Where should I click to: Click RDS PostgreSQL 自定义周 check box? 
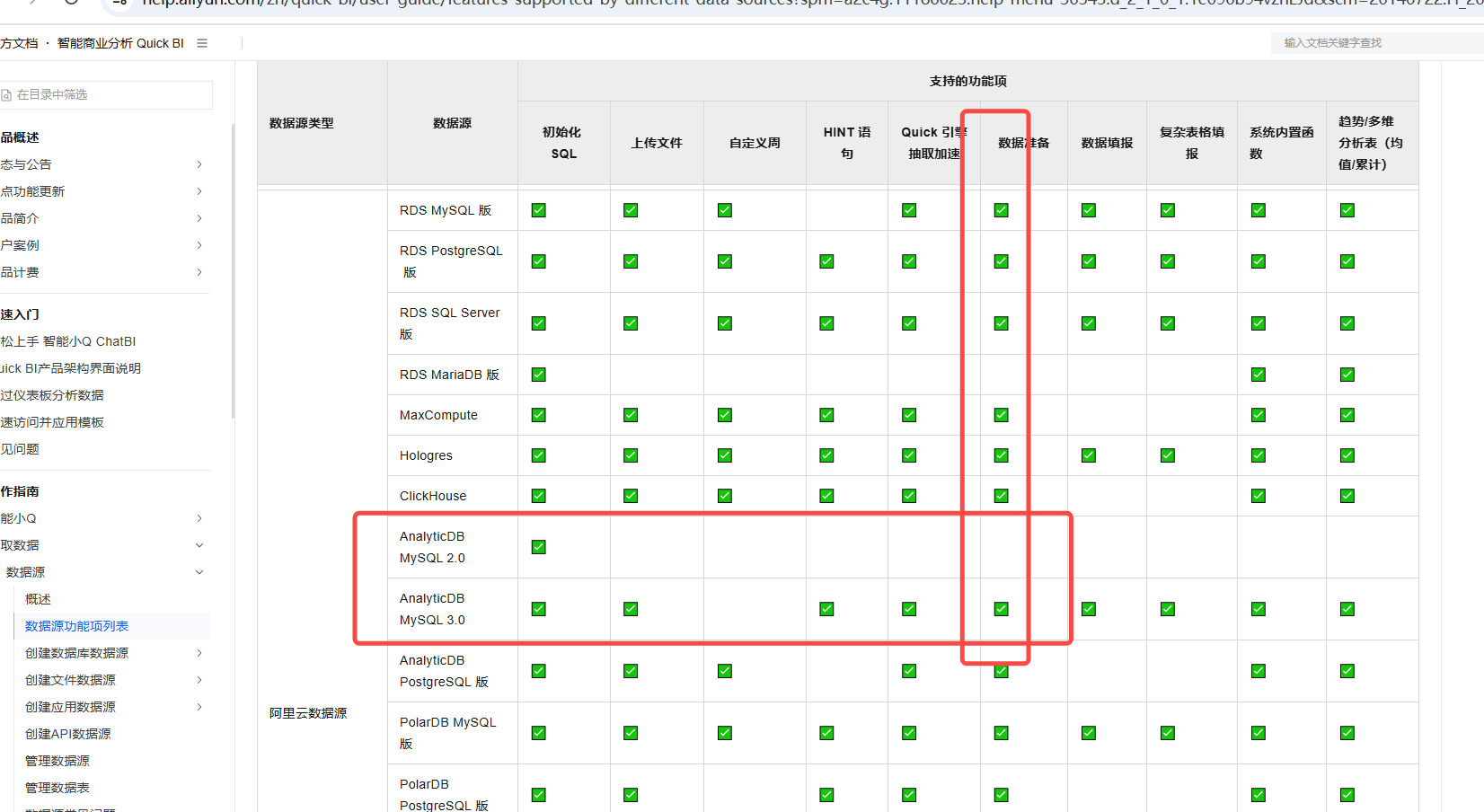click(724, 261)
